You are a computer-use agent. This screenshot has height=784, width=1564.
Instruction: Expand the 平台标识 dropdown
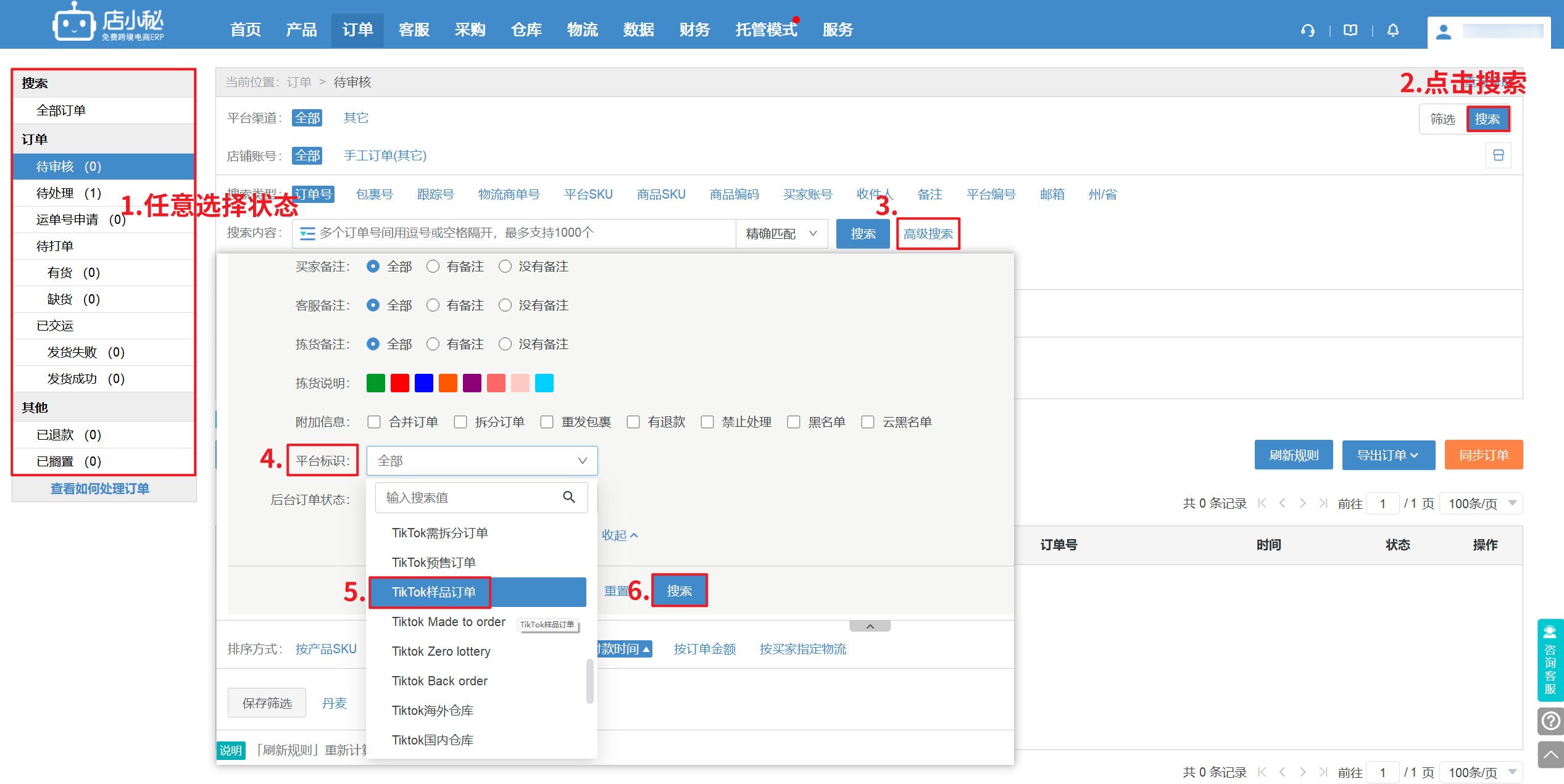[481, 461]
